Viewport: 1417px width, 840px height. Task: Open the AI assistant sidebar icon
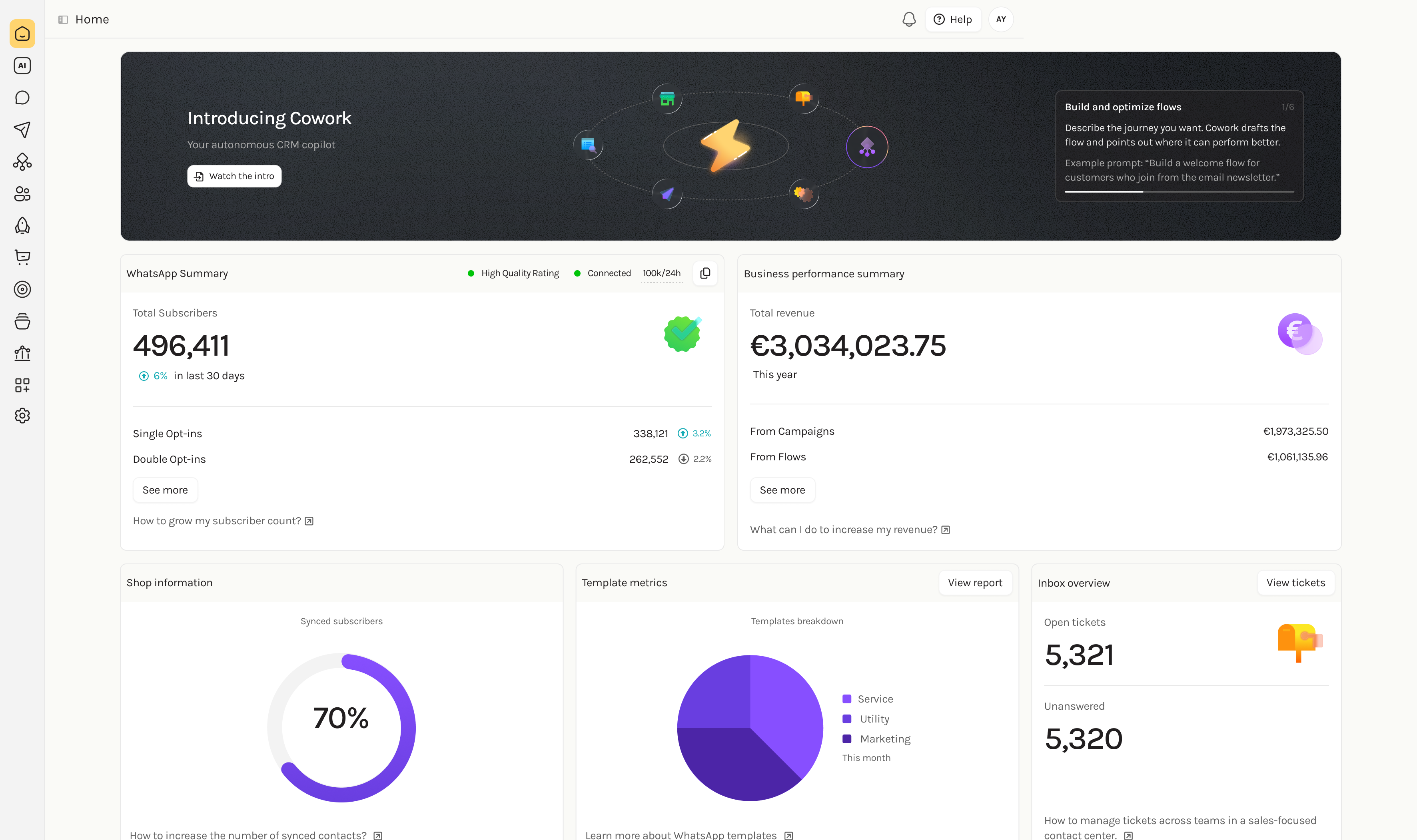[22, 66]
